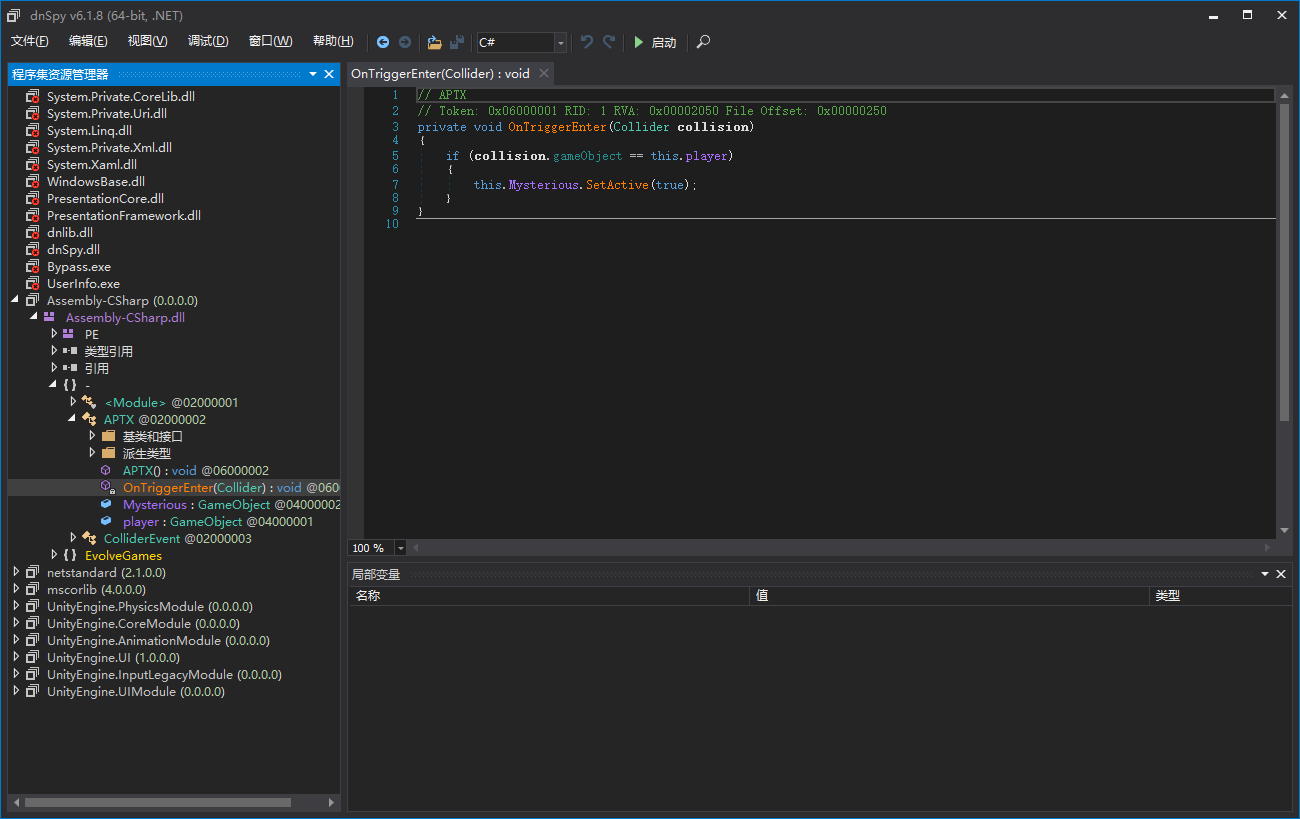
Task: Close the 局部变量 panel
Action: 1282,574
